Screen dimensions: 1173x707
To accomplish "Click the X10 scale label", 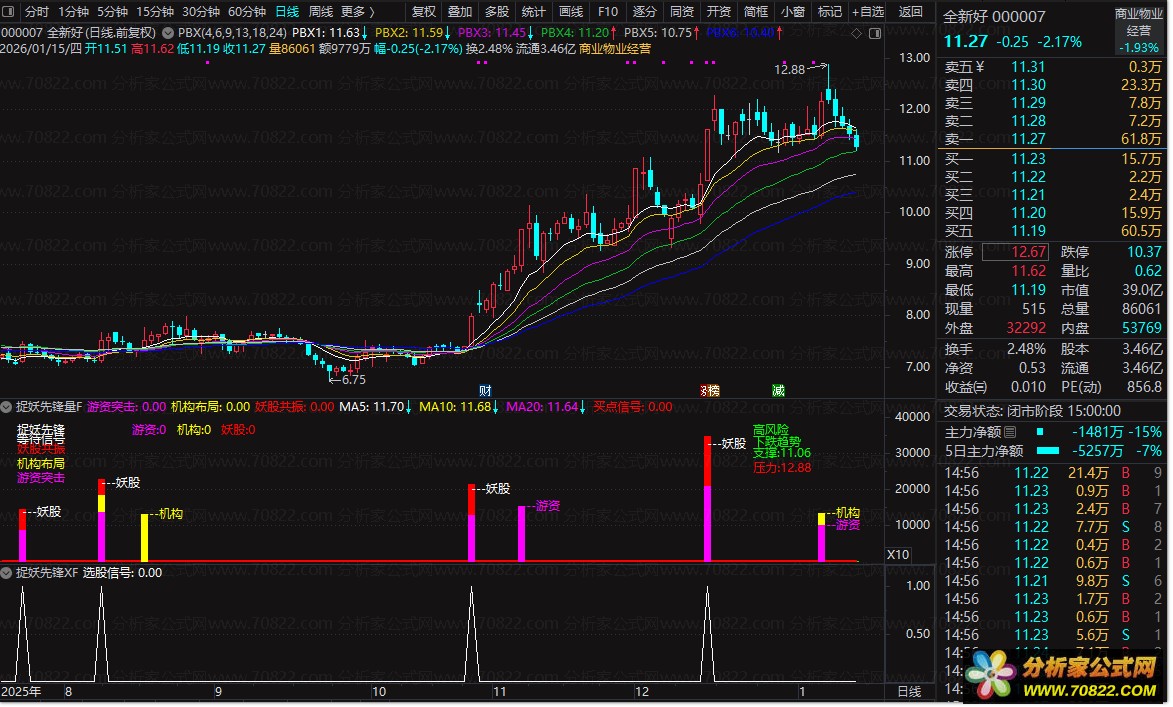I will pyautogui.click(x=898, y=554).
